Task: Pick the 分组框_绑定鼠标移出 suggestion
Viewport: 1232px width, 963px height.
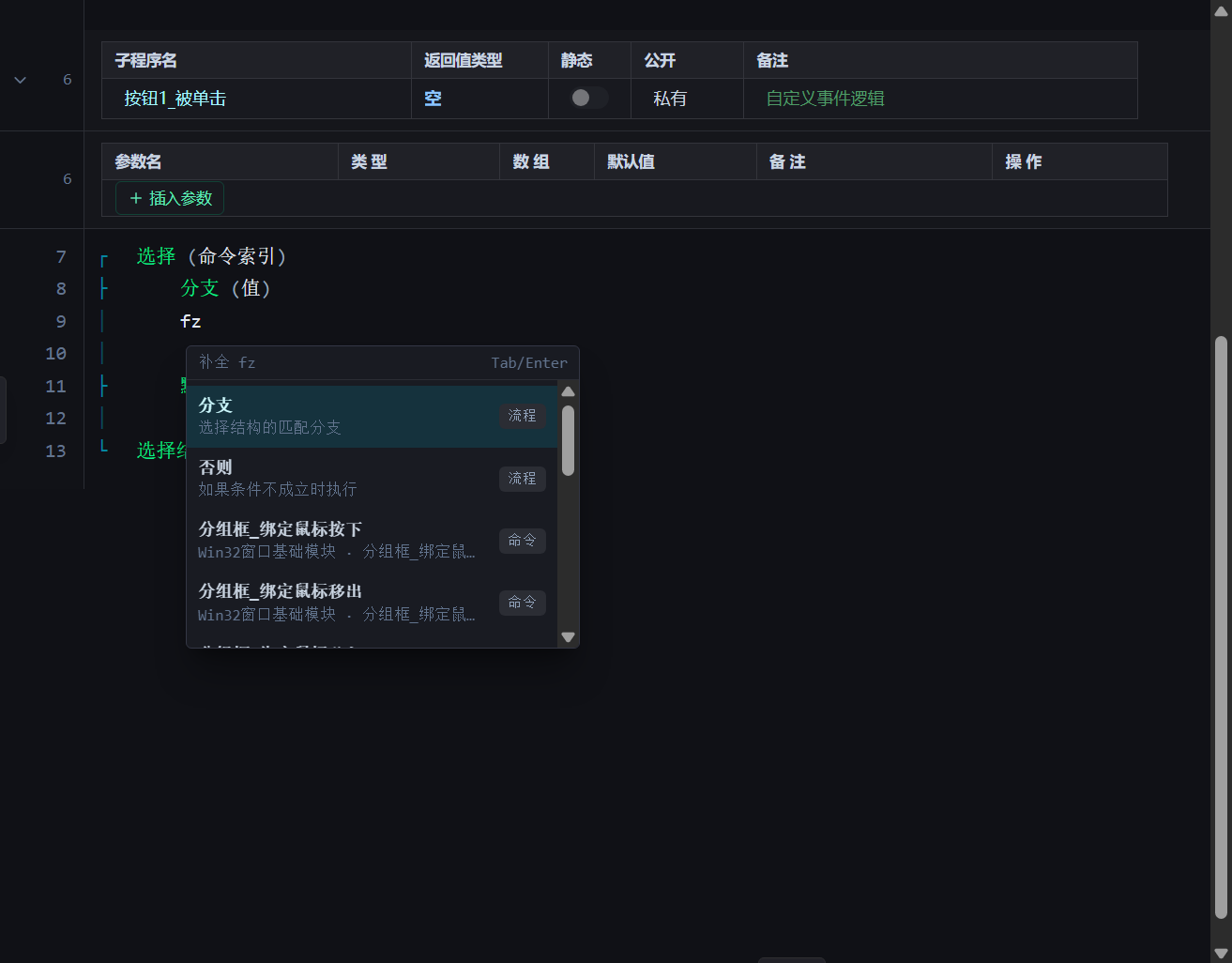Action: [373, 602]
